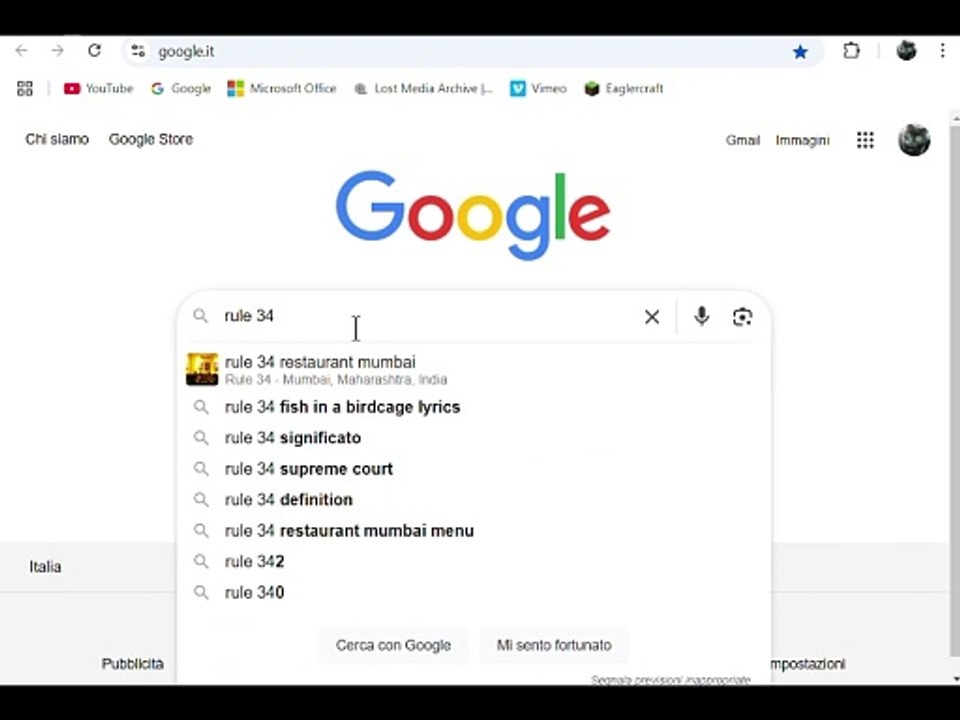Open the Eaglercraft bookmark
This screenshot has height=720, width=960.
(623, 89)
